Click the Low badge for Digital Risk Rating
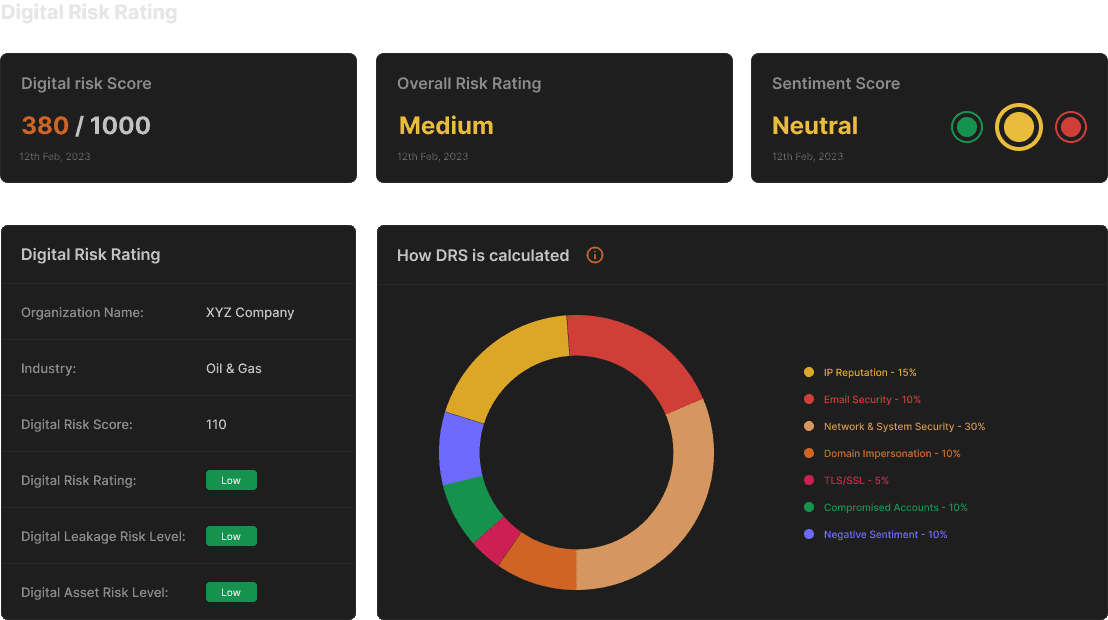This screenshot has width=1108, height=620. click(x=231, y=480)
